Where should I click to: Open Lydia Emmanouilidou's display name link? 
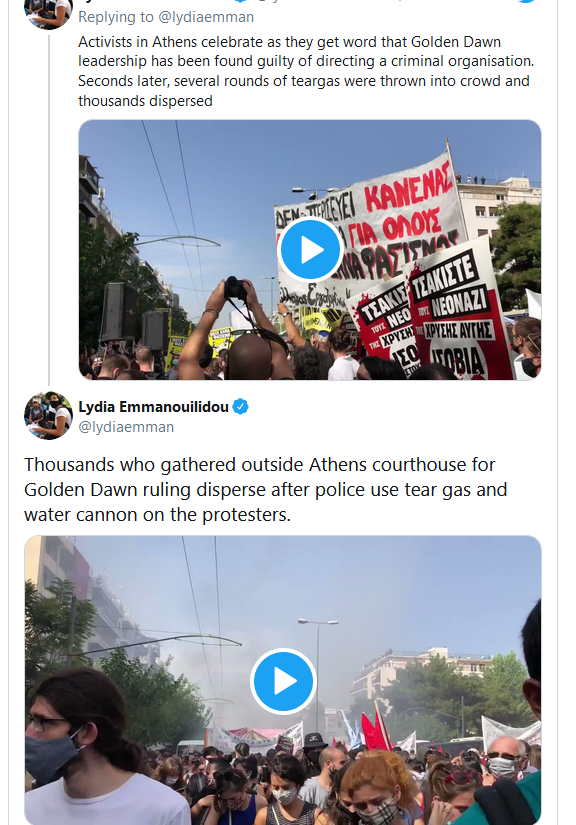point(153,407)
